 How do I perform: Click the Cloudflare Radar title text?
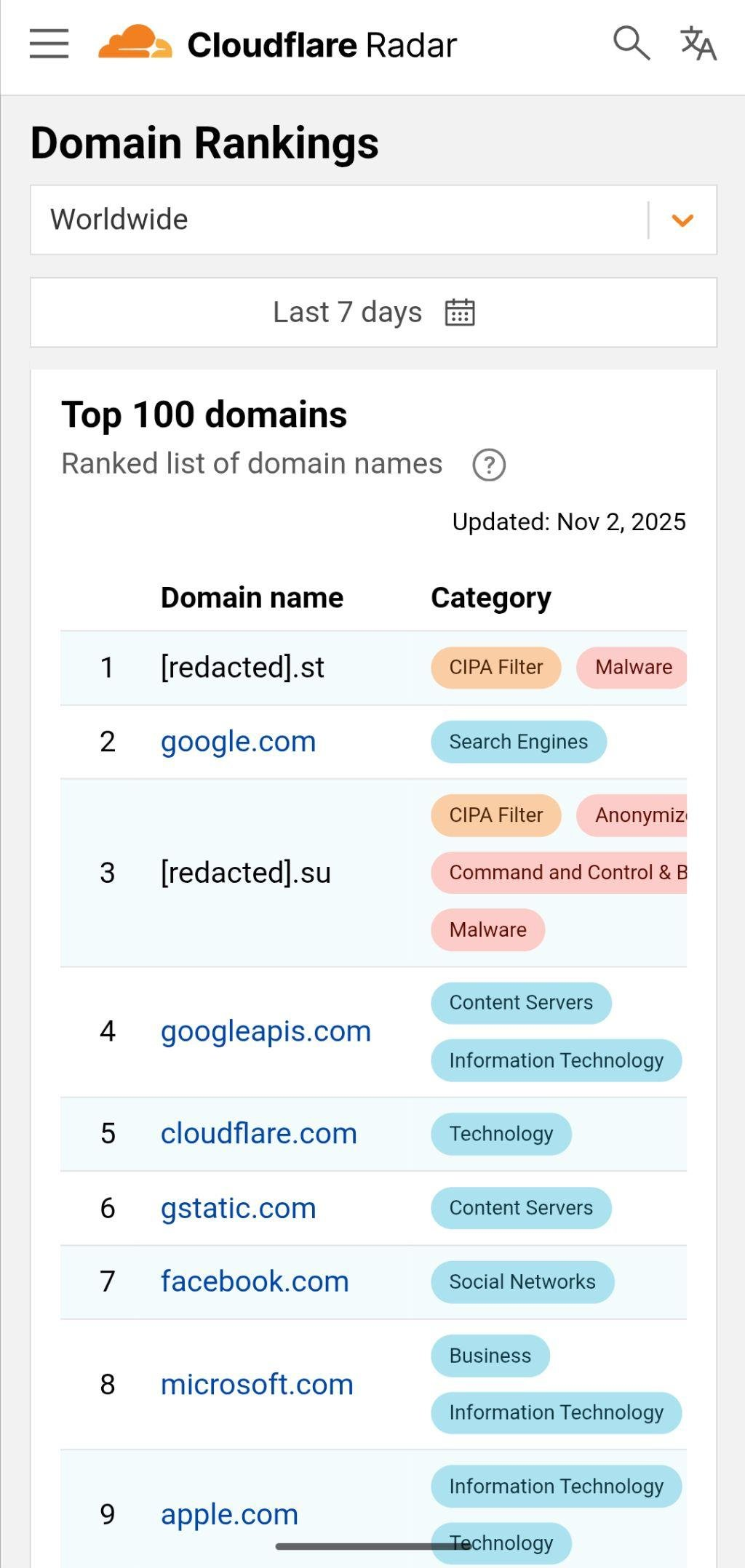pos(322,45)
